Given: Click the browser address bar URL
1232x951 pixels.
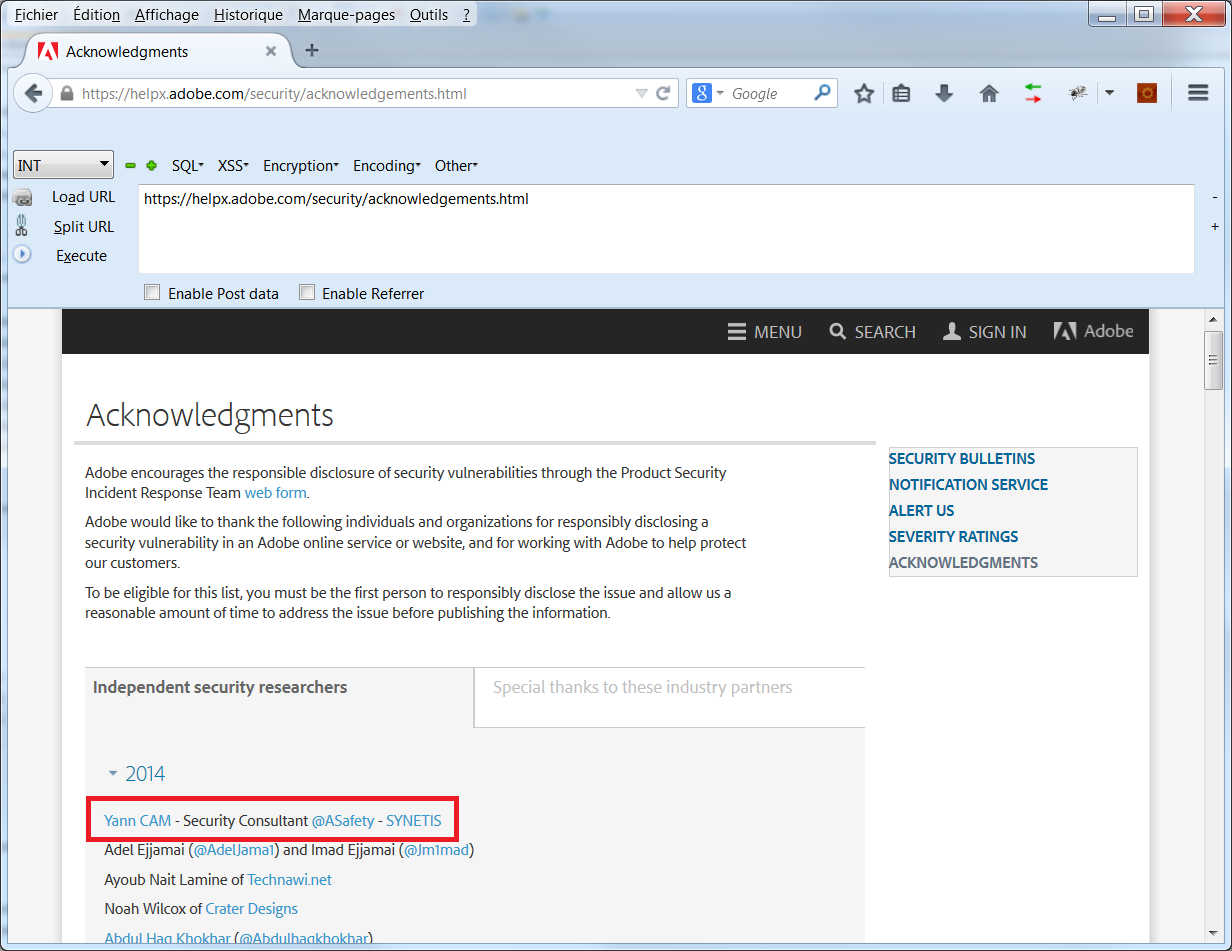Looking at the screenshot, I should (274, 94).
